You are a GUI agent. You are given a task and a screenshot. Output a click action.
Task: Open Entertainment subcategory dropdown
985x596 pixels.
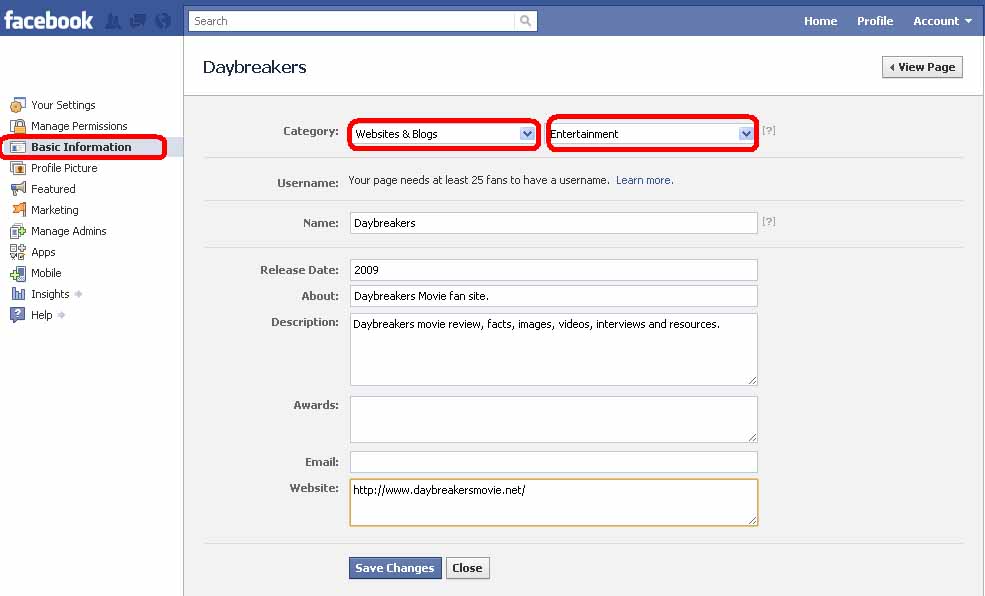click(x=651, y=134)
